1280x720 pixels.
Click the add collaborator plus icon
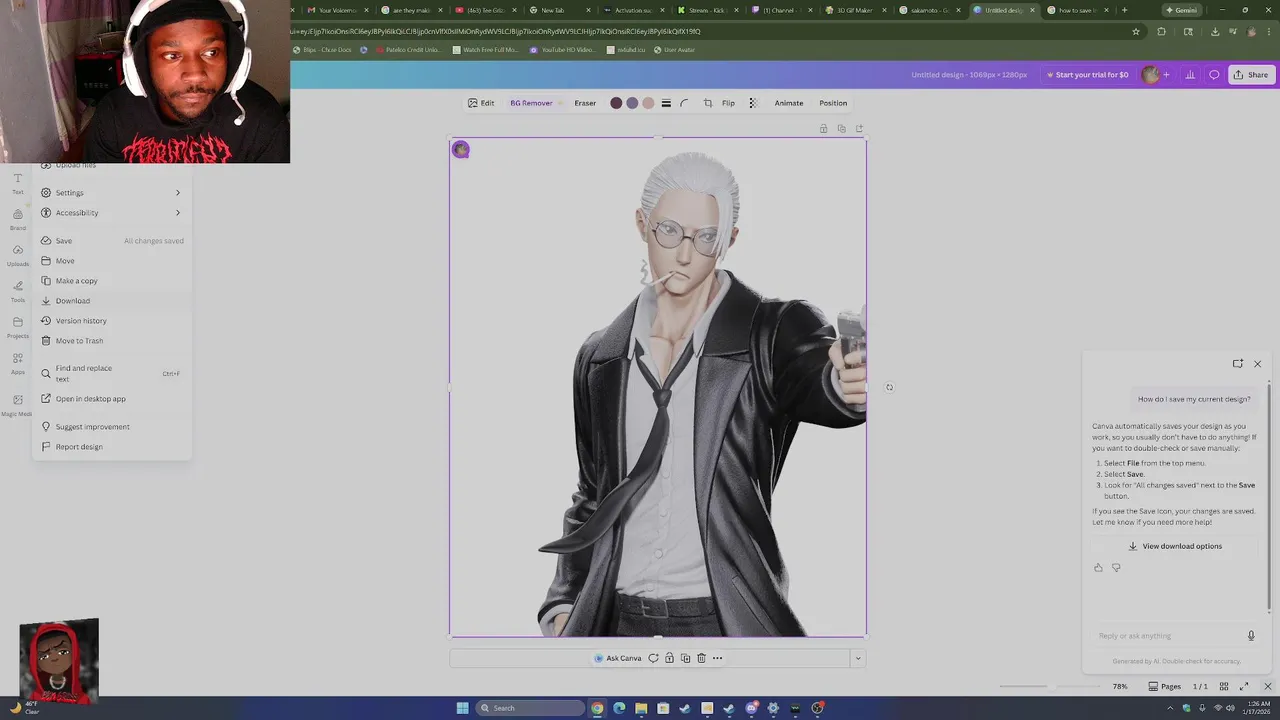pyautogui.click(x=1166, y=75)
